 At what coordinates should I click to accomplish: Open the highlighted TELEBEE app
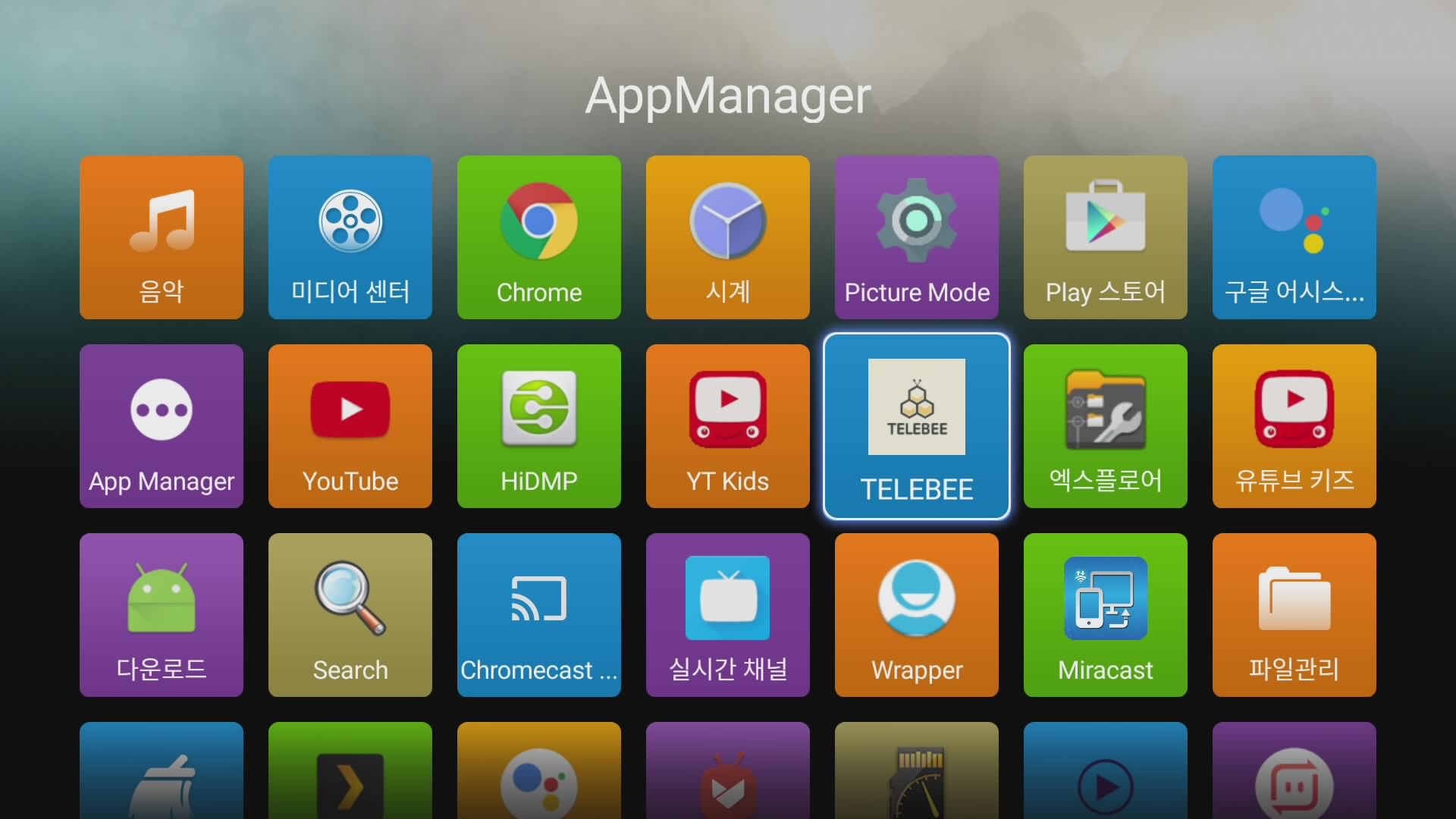tap(917, 426)
